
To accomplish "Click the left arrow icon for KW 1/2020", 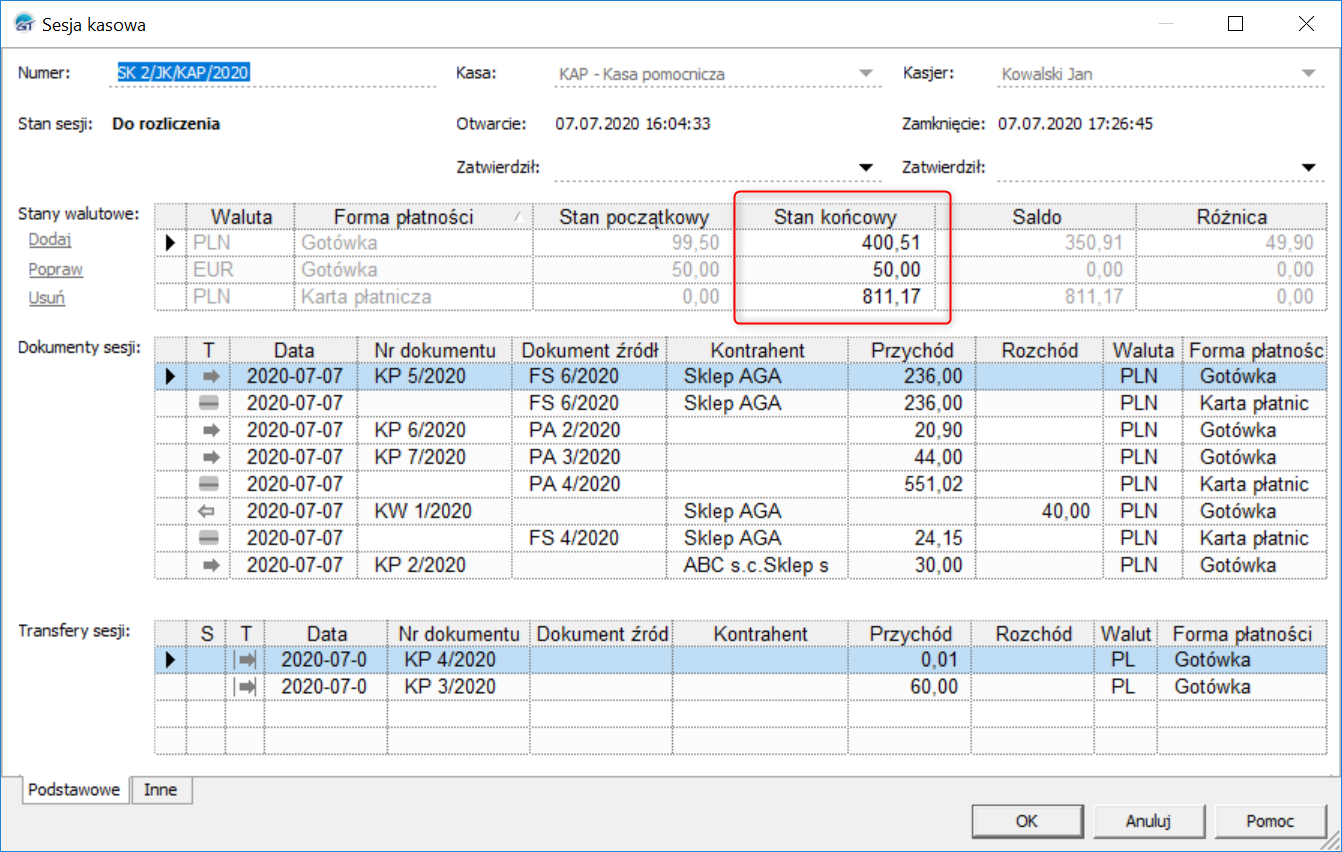I will point(210,511).
